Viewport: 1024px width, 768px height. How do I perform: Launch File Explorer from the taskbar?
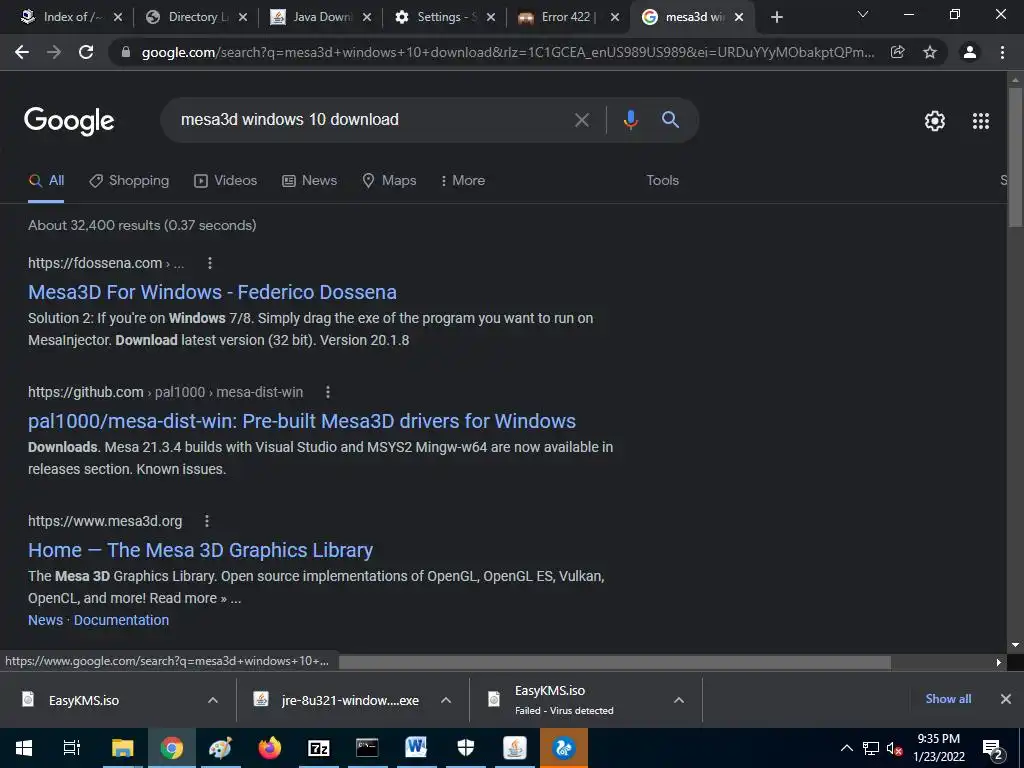pos(122,748)
